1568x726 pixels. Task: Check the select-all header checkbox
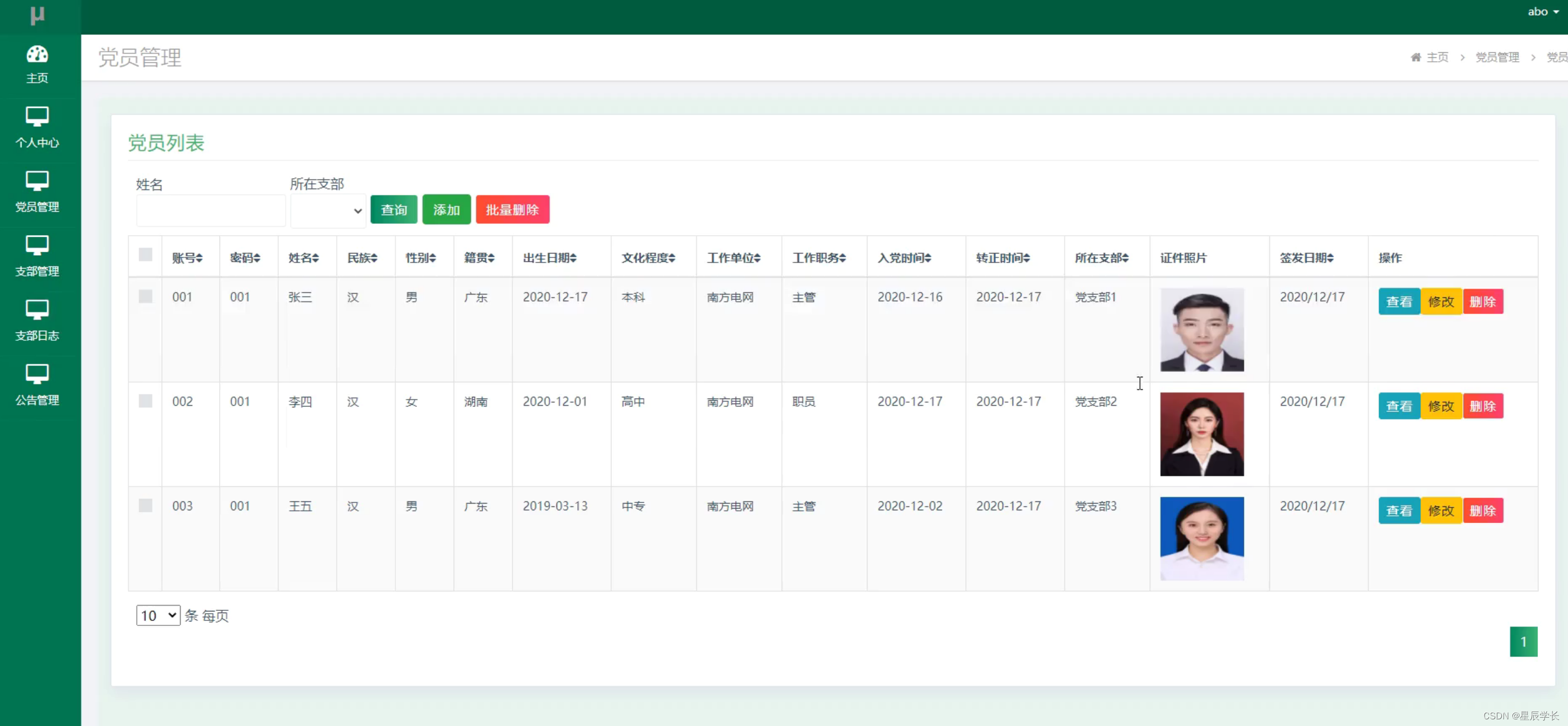pyautogui.click(x=146, y=255)
